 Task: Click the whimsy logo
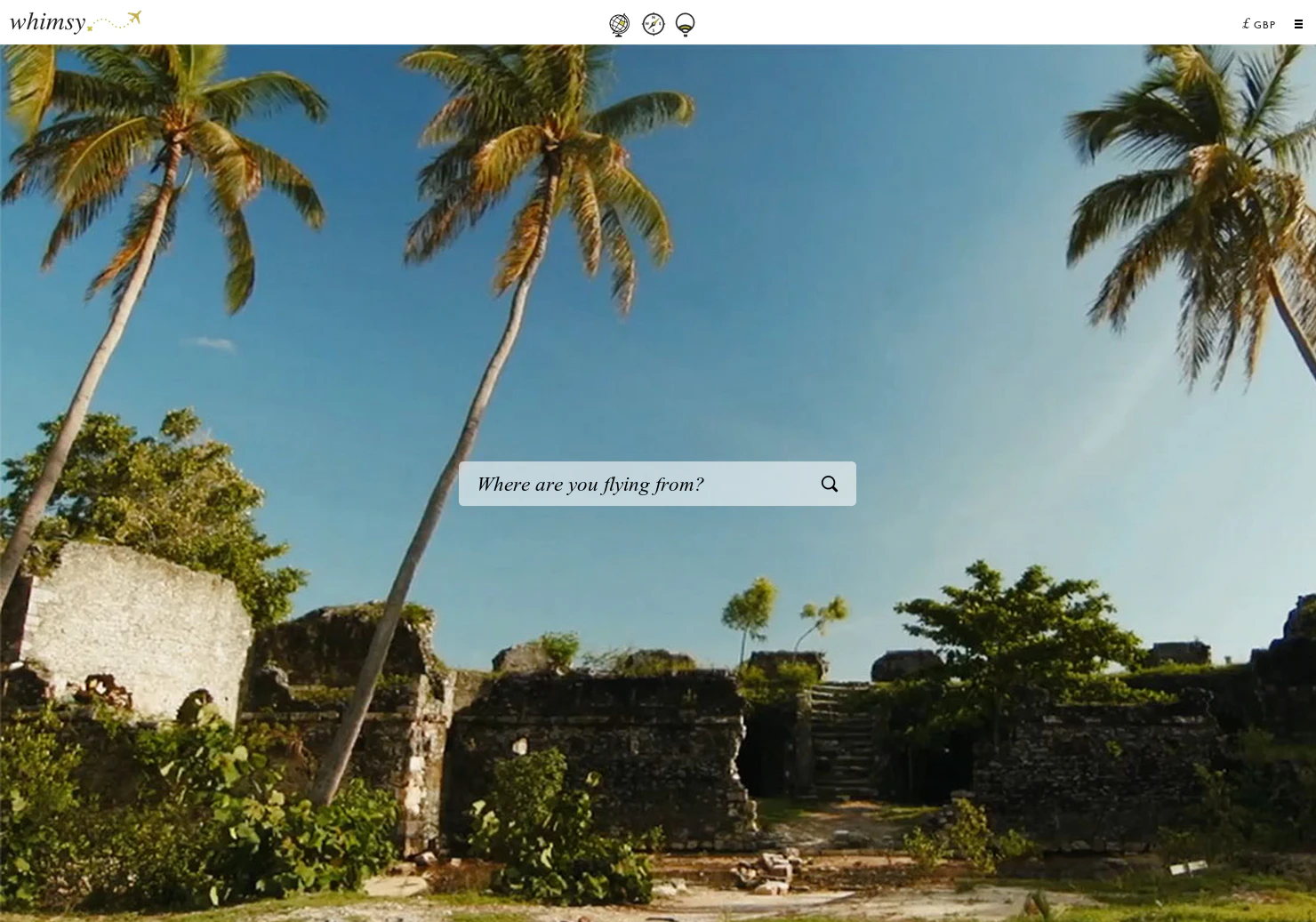[76, 21]
